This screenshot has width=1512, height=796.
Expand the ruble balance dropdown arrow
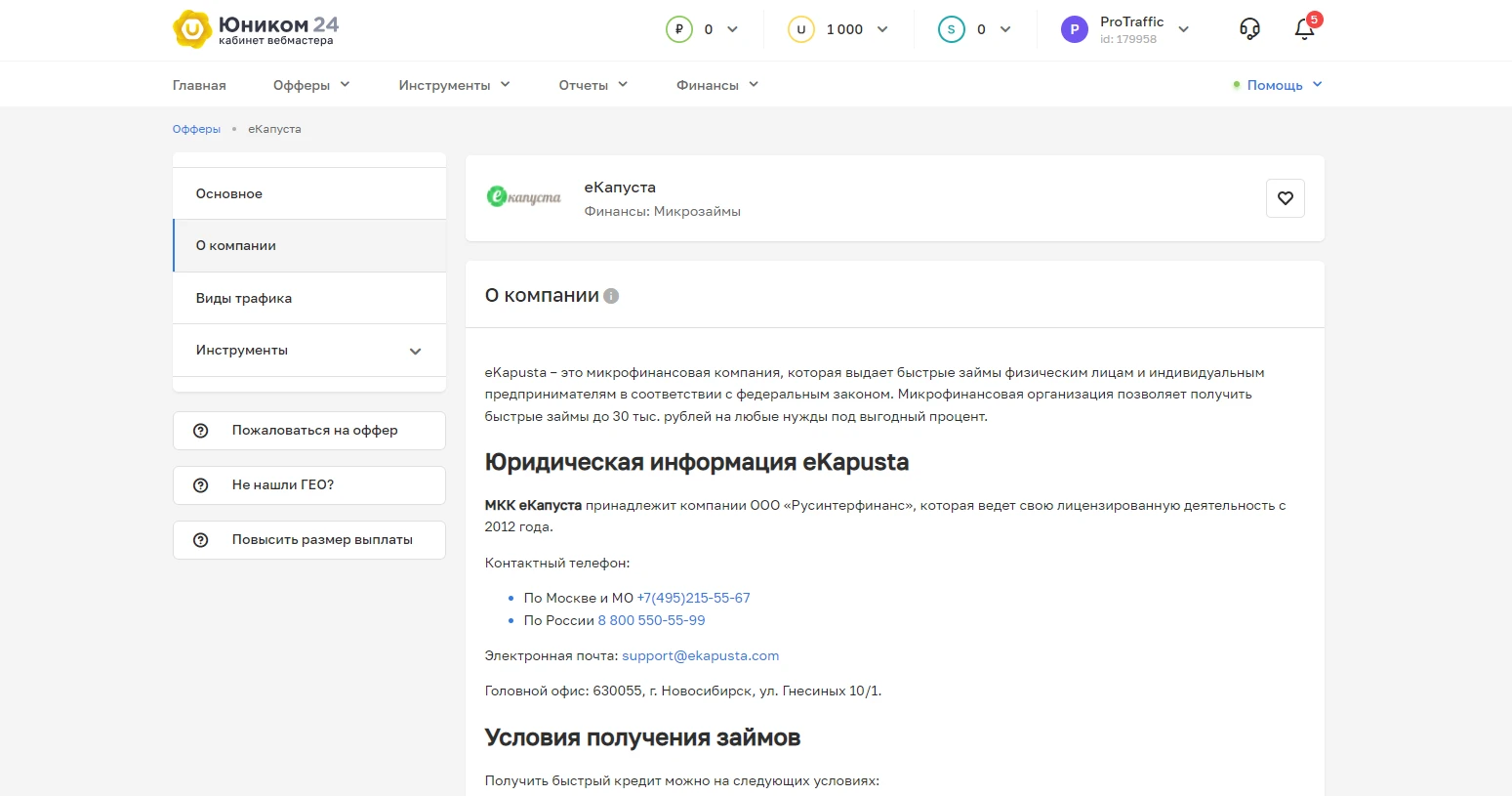coord(733,29)
